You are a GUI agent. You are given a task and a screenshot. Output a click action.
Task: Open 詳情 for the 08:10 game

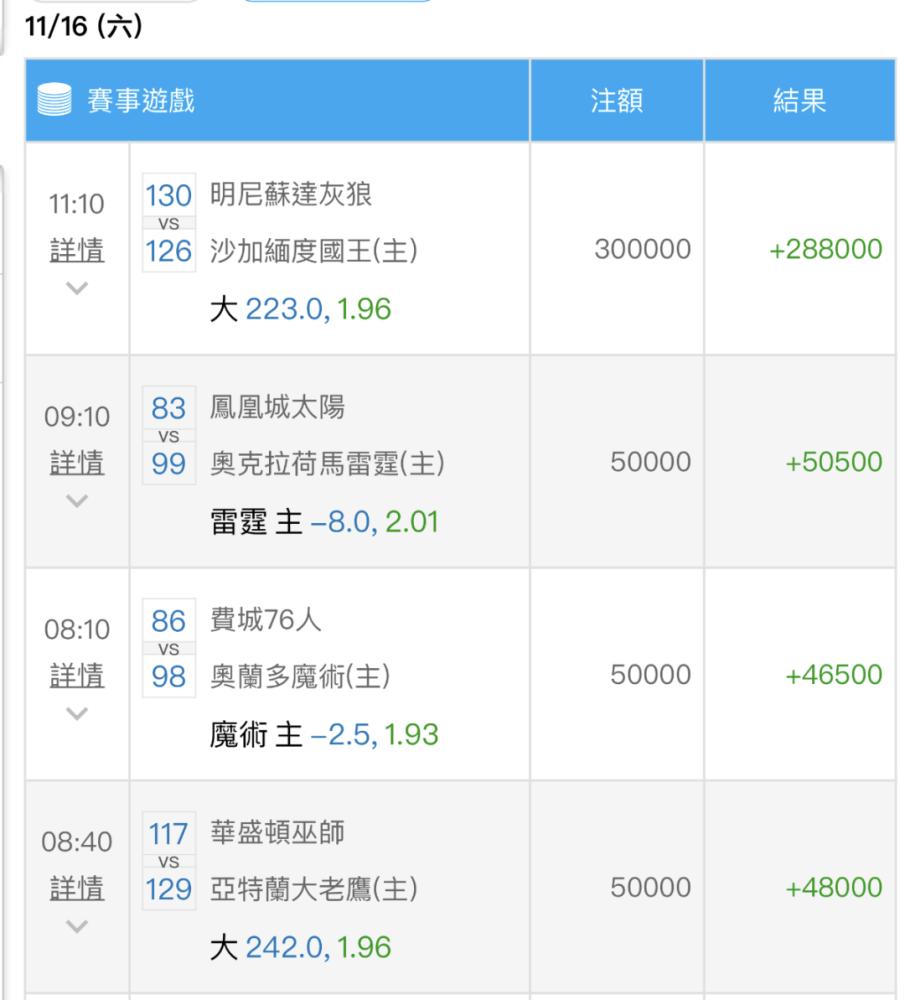coord(77,675)
